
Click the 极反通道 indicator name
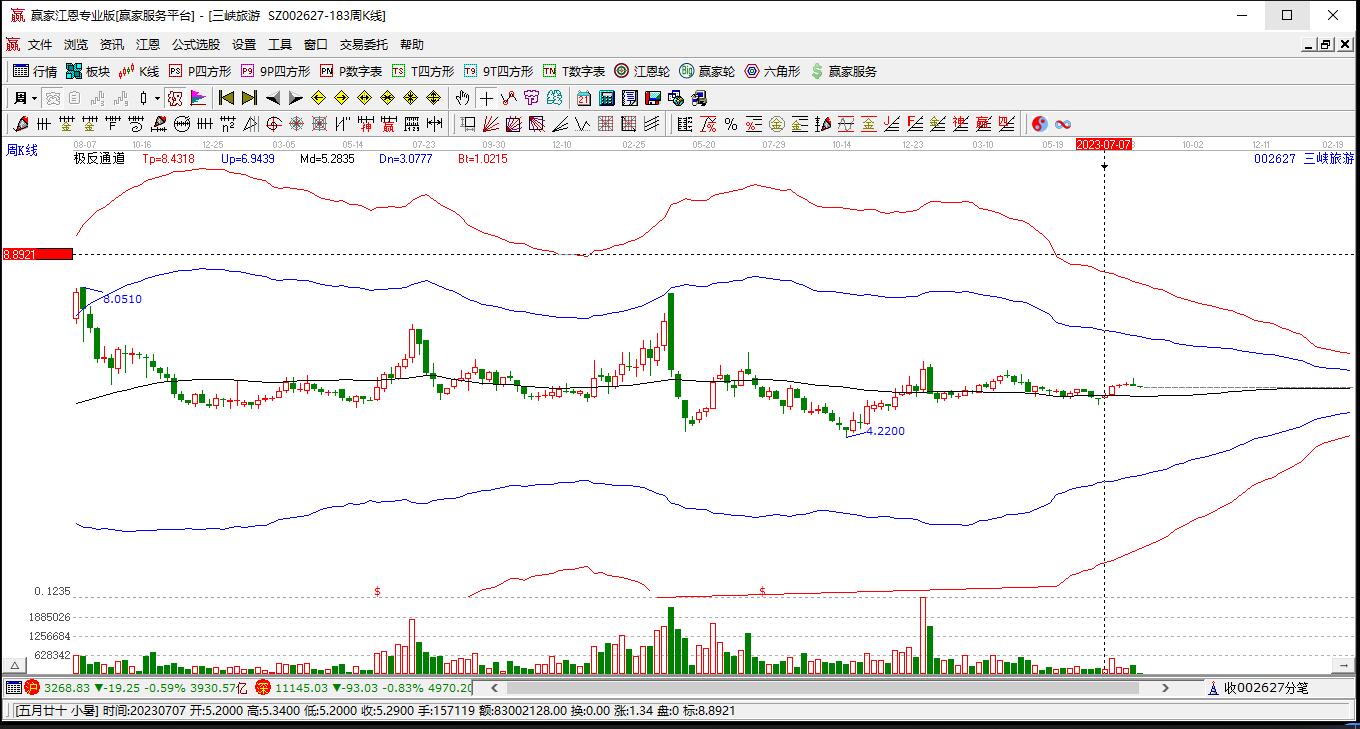coord(99,158)
